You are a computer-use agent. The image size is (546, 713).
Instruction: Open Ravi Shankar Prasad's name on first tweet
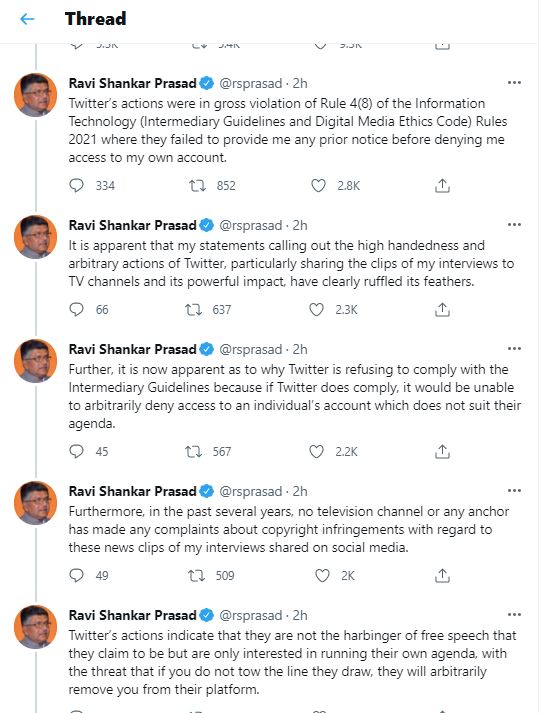click(x=132, y=83)
